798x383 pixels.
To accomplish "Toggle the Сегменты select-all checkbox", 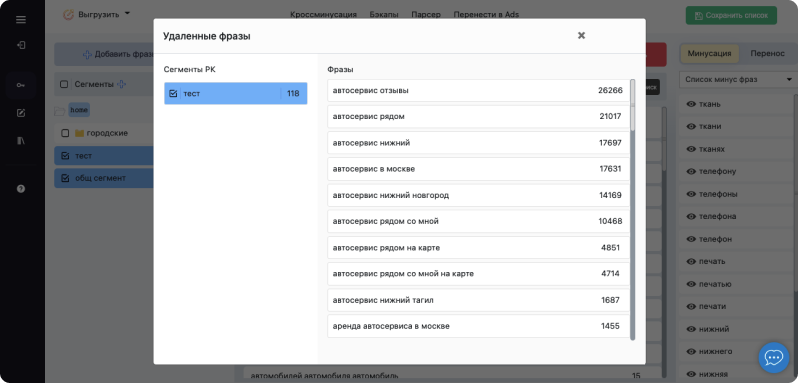I will (64, 84).
